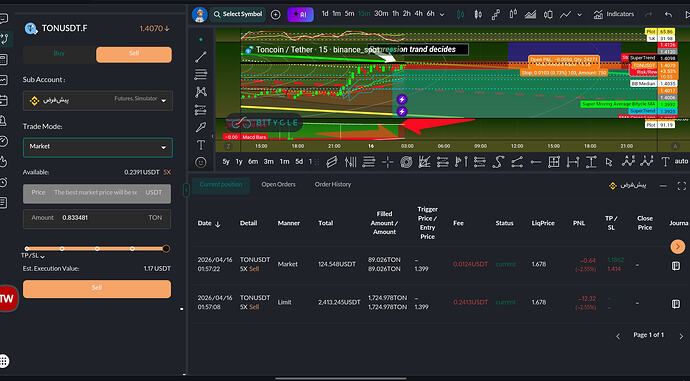The height and width of the screenshot is (381, 690).
Task: Select the arrow cursor tool in bottom toolbar
Action: 609,162
